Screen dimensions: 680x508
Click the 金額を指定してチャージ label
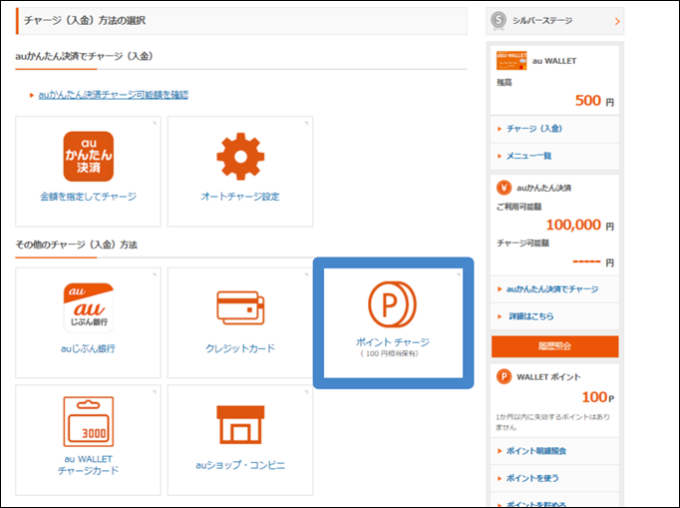point(88,197)
